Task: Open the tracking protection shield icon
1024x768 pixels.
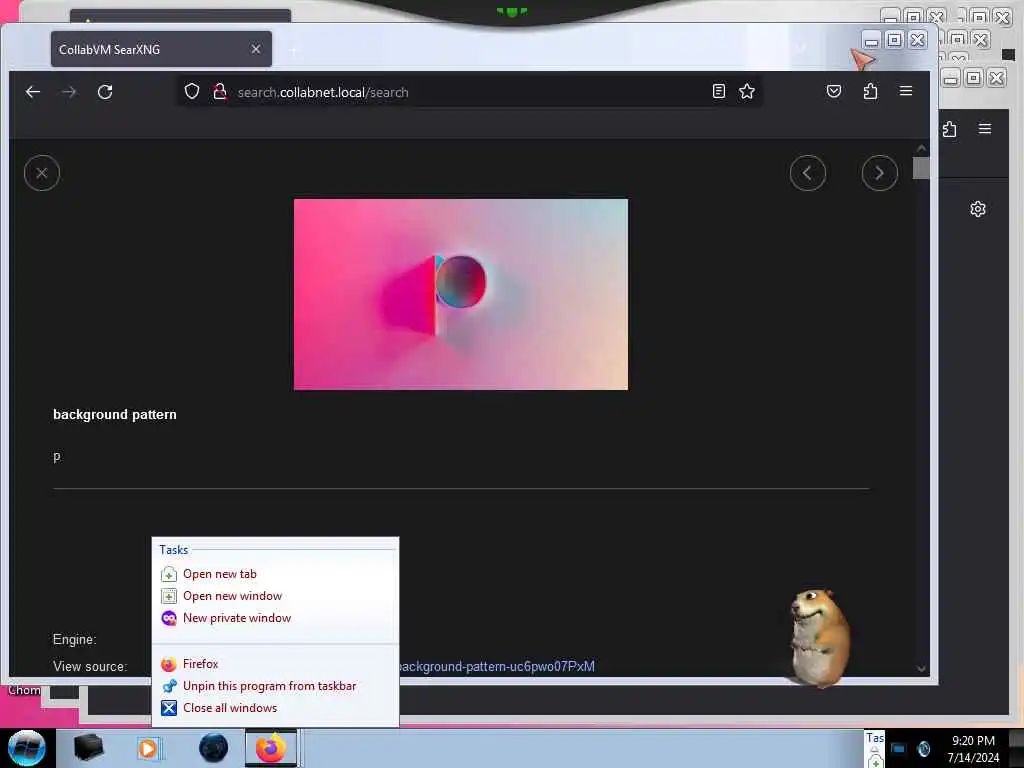Action: pyautogui.click(x=191, y=91)
